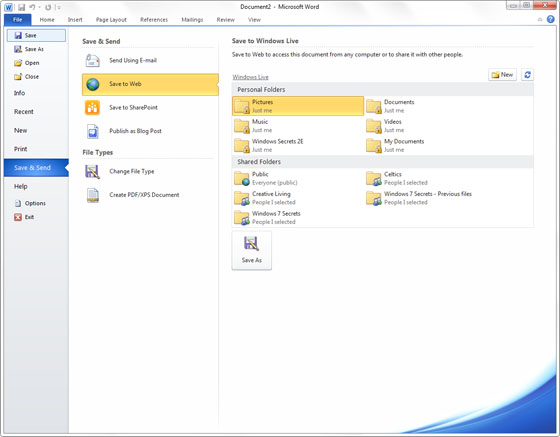Open the References tab

click(154, 20)
